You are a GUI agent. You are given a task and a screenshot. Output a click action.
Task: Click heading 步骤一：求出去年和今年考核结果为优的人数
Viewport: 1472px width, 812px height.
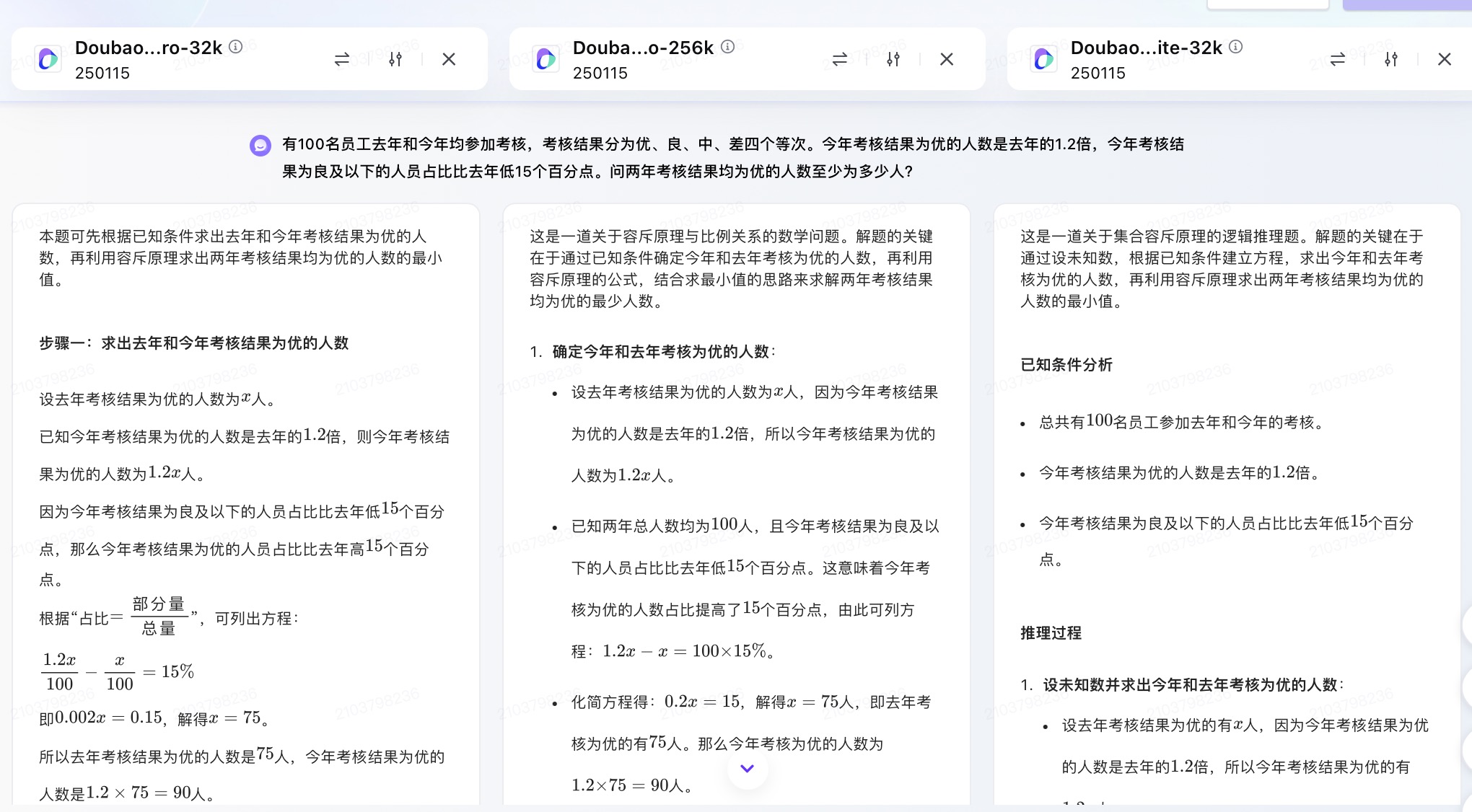click(194, 343)
